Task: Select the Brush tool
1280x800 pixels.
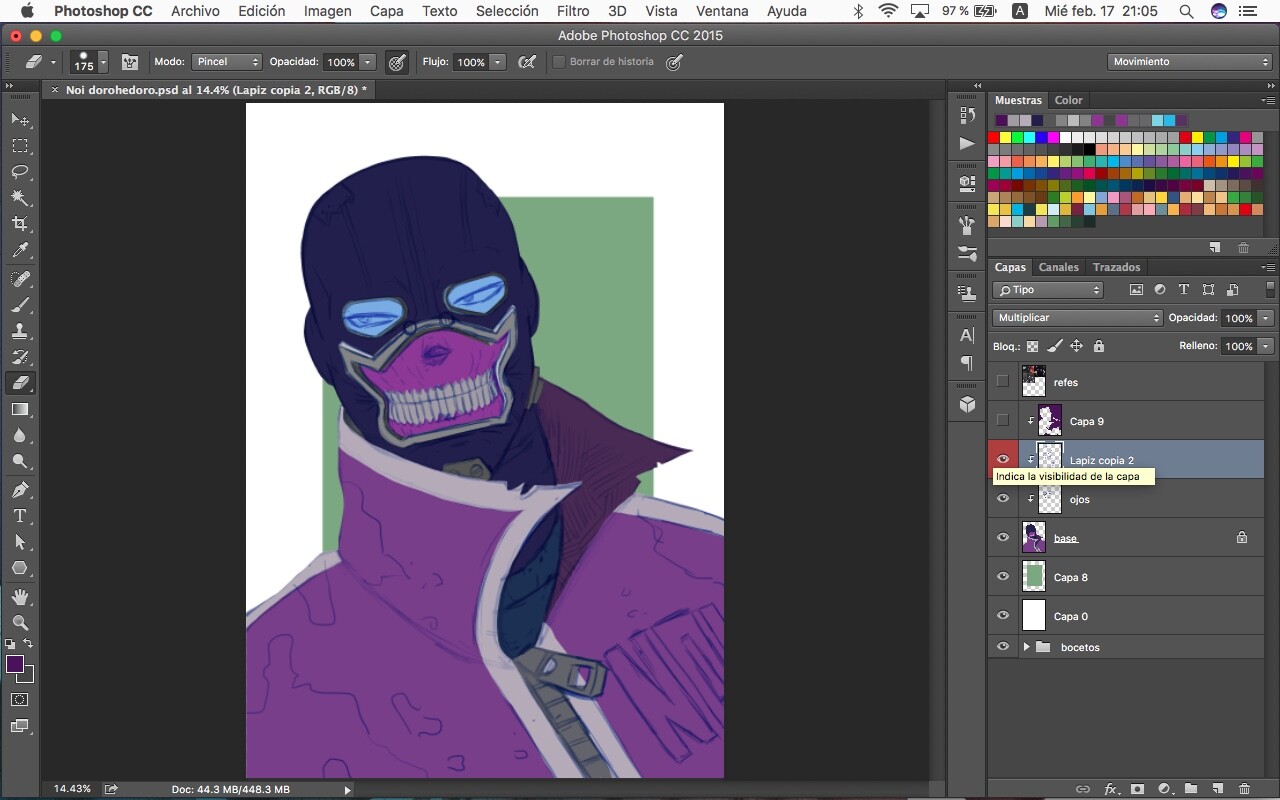Action: tap(20, 304)
